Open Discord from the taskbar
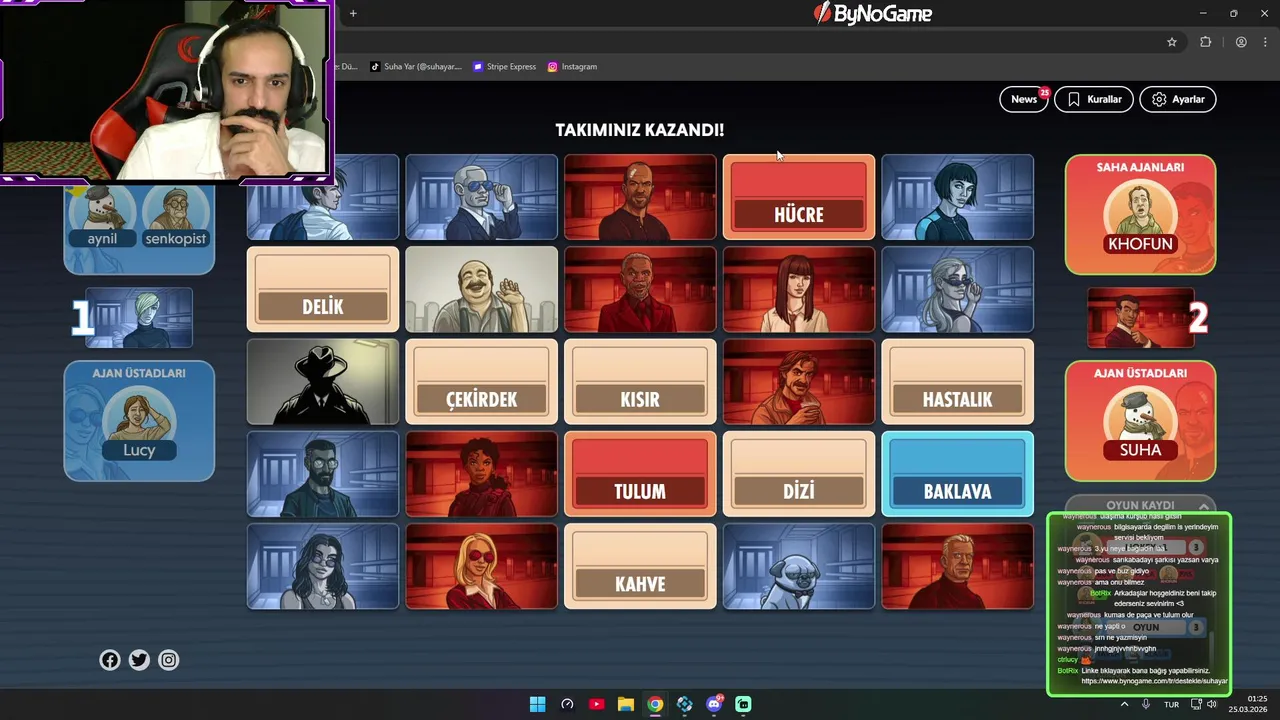The height and width of the screenshot is (720, 1280). click(x=714, y=704)
